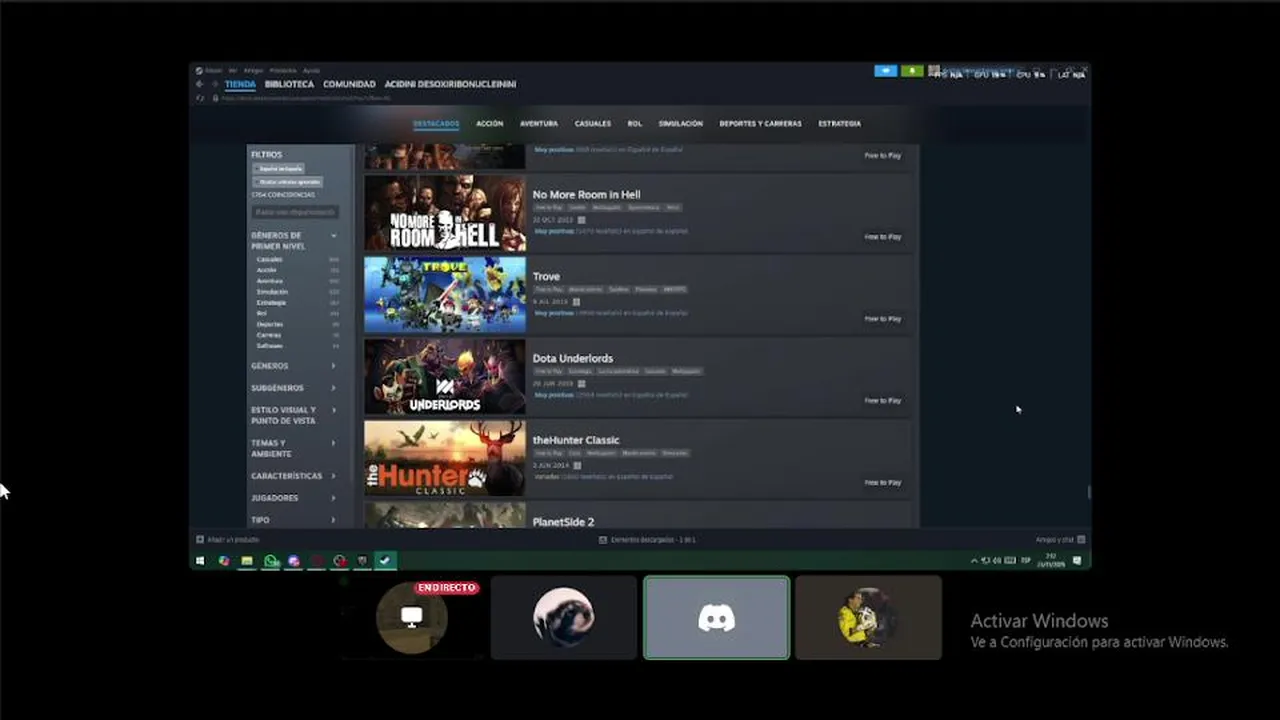Click the green notifications bell button
1280x720 pixels.
click(x=912, y=71)
